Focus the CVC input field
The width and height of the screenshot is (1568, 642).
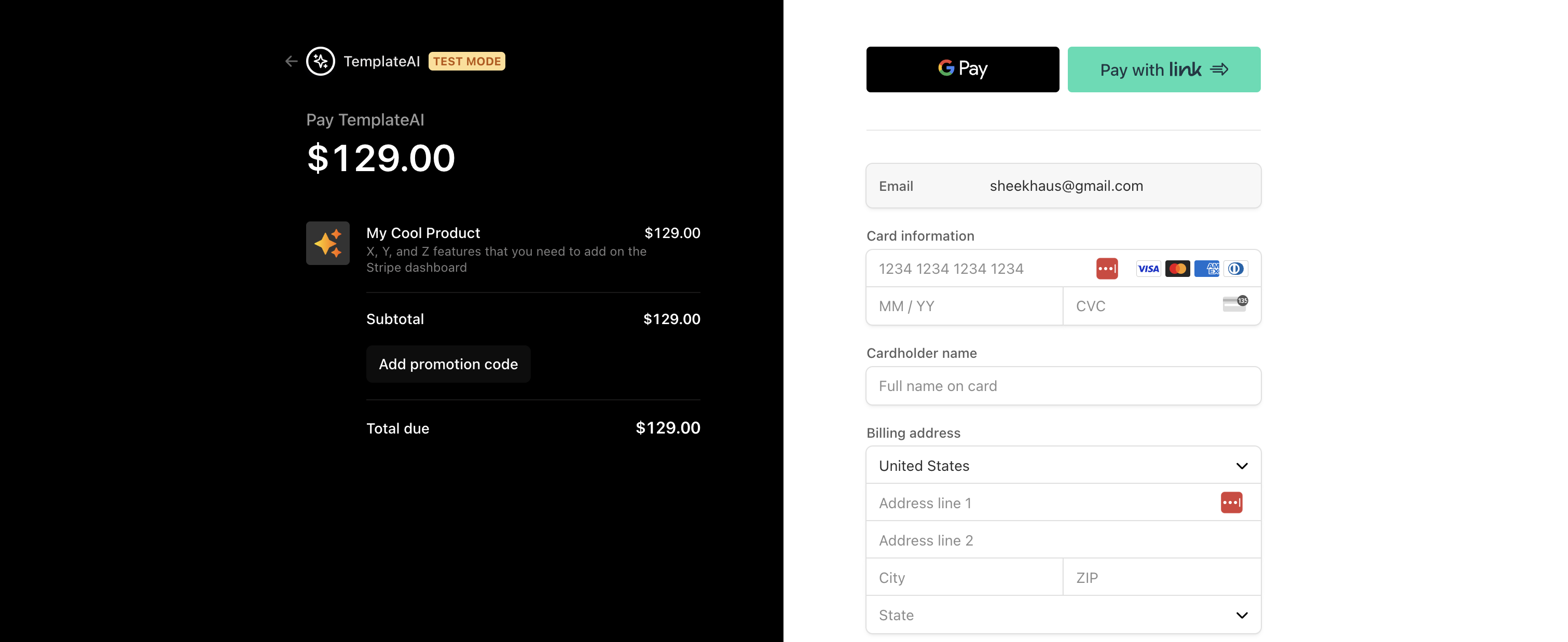1162,306
